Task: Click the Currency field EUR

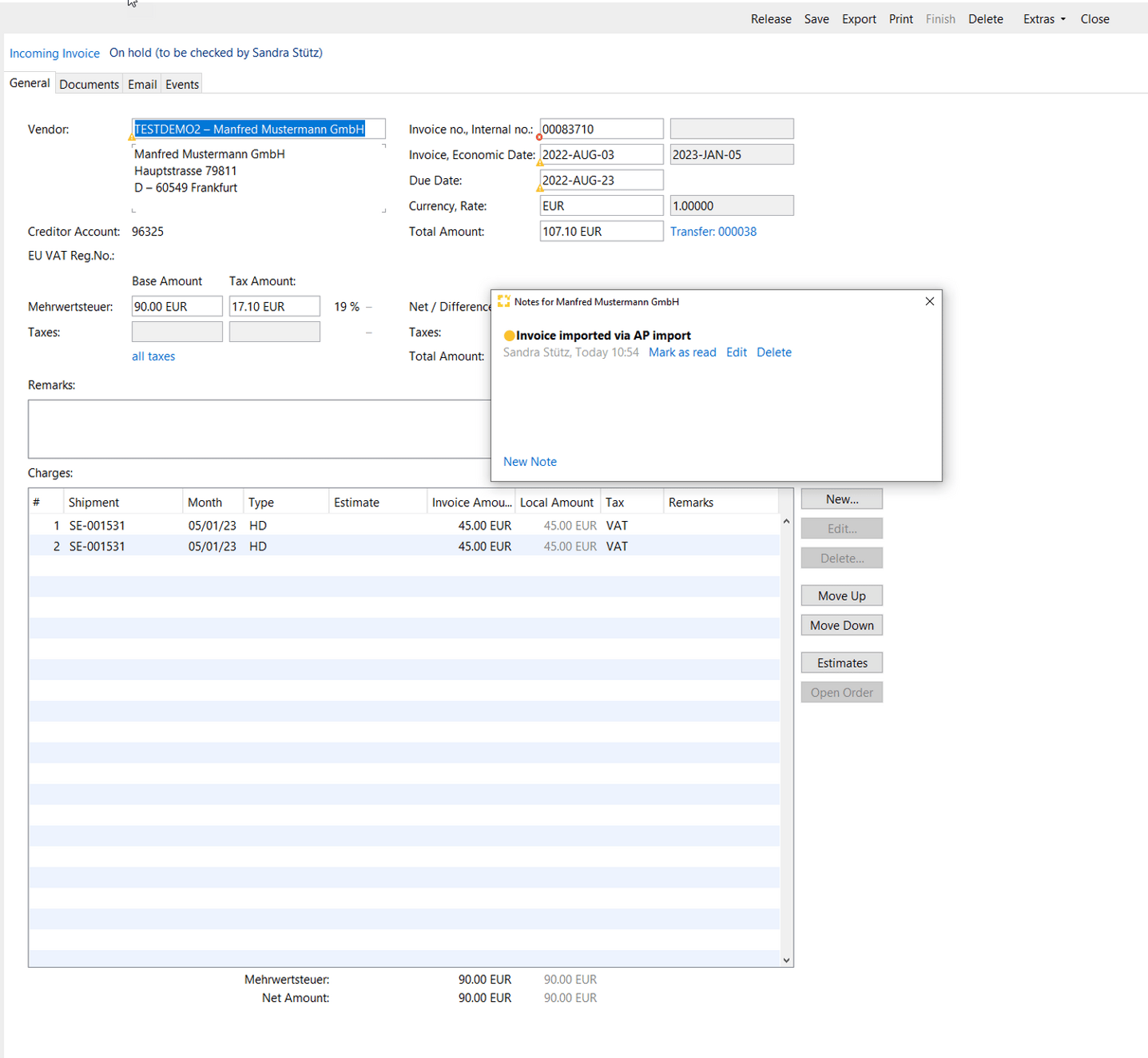Action: (x=602, y=205)
